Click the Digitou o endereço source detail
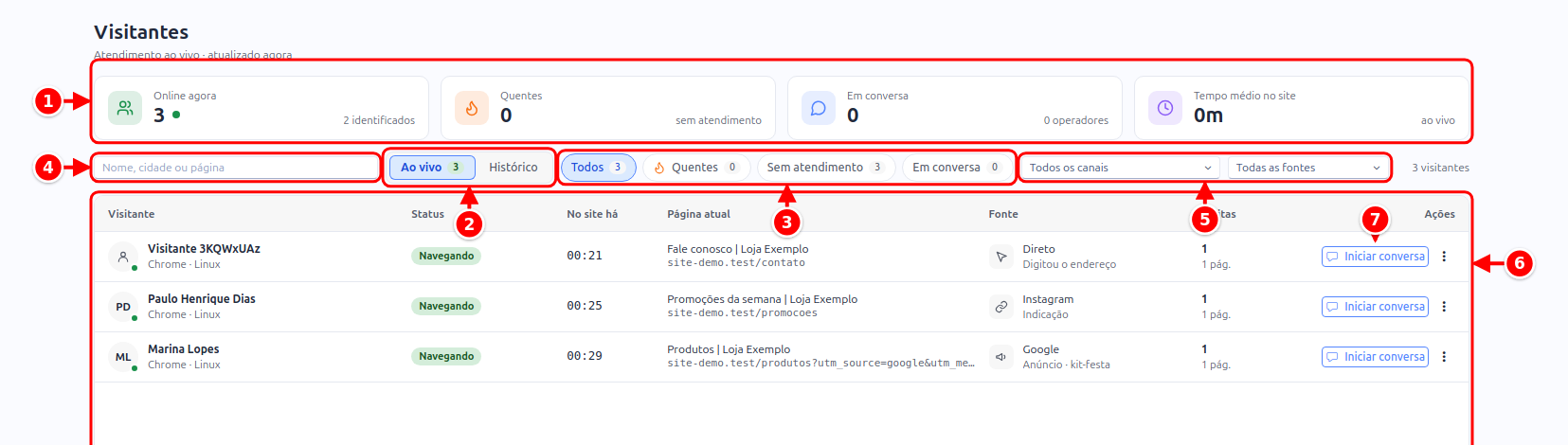 point(1069,265)
